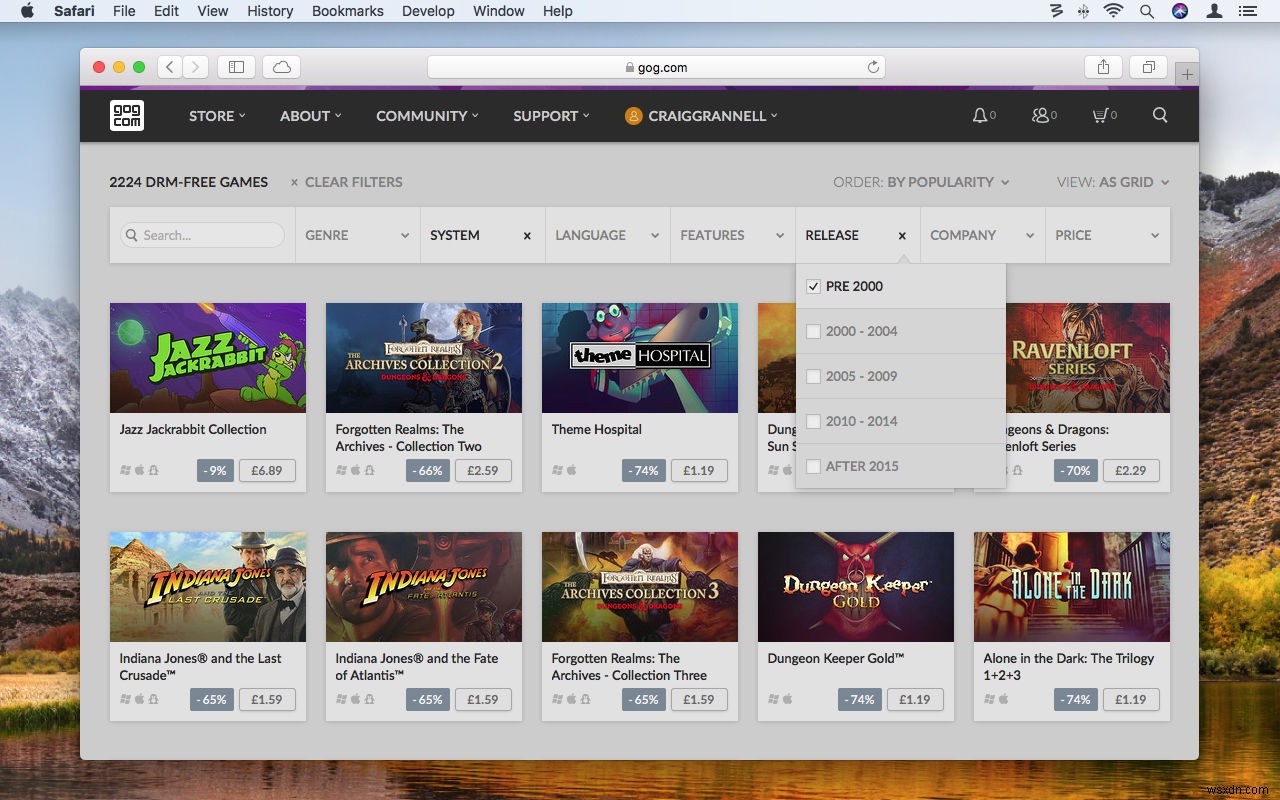
Task: Click the £1.19 price for Dungeon Keeper Gold
Action: tap(915, 699)
